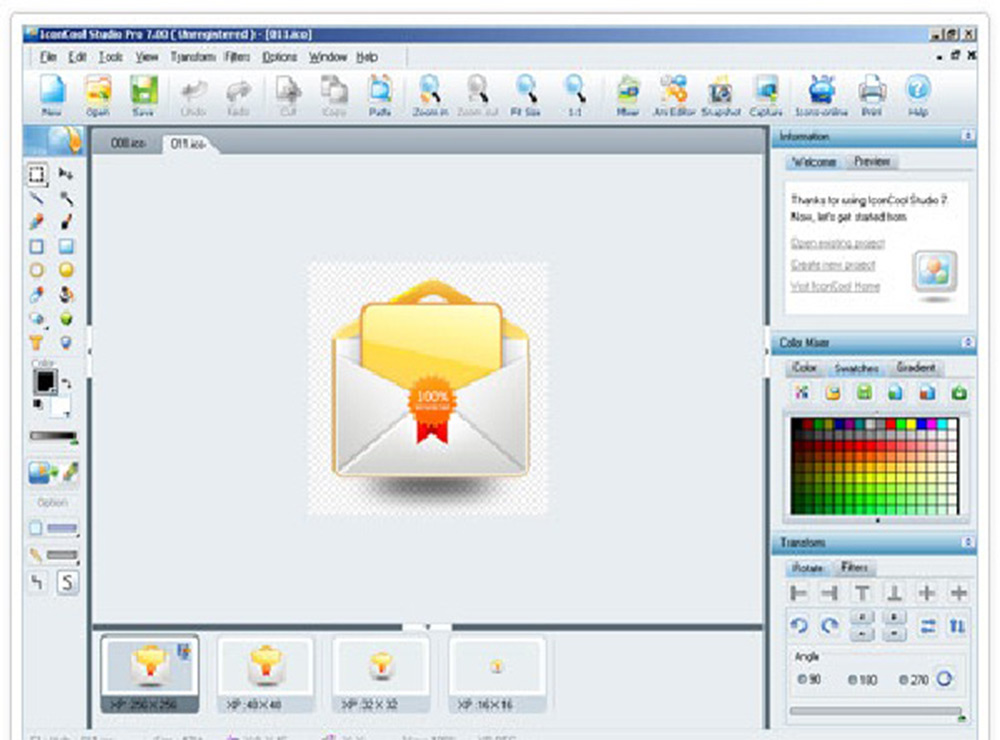Image resolution: width=1000 pixels, height=740 pixels.
Task: Open the File menu
Action: 48,57
